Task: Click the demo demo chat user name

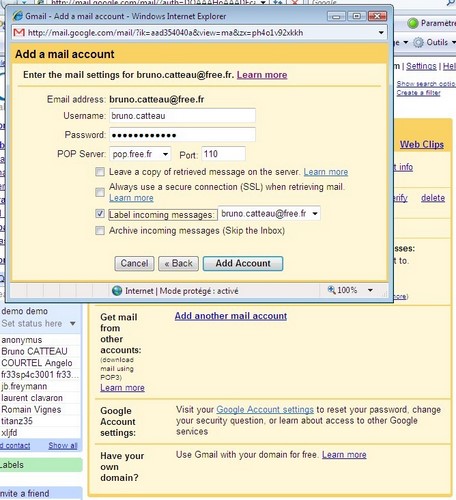Action: click(x=24, y=311)
